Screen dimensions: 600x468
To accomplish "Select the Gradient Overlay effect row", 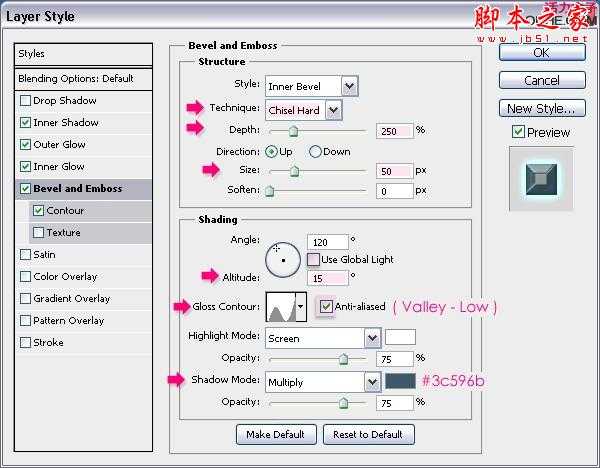I will click(x=83, y=299).
